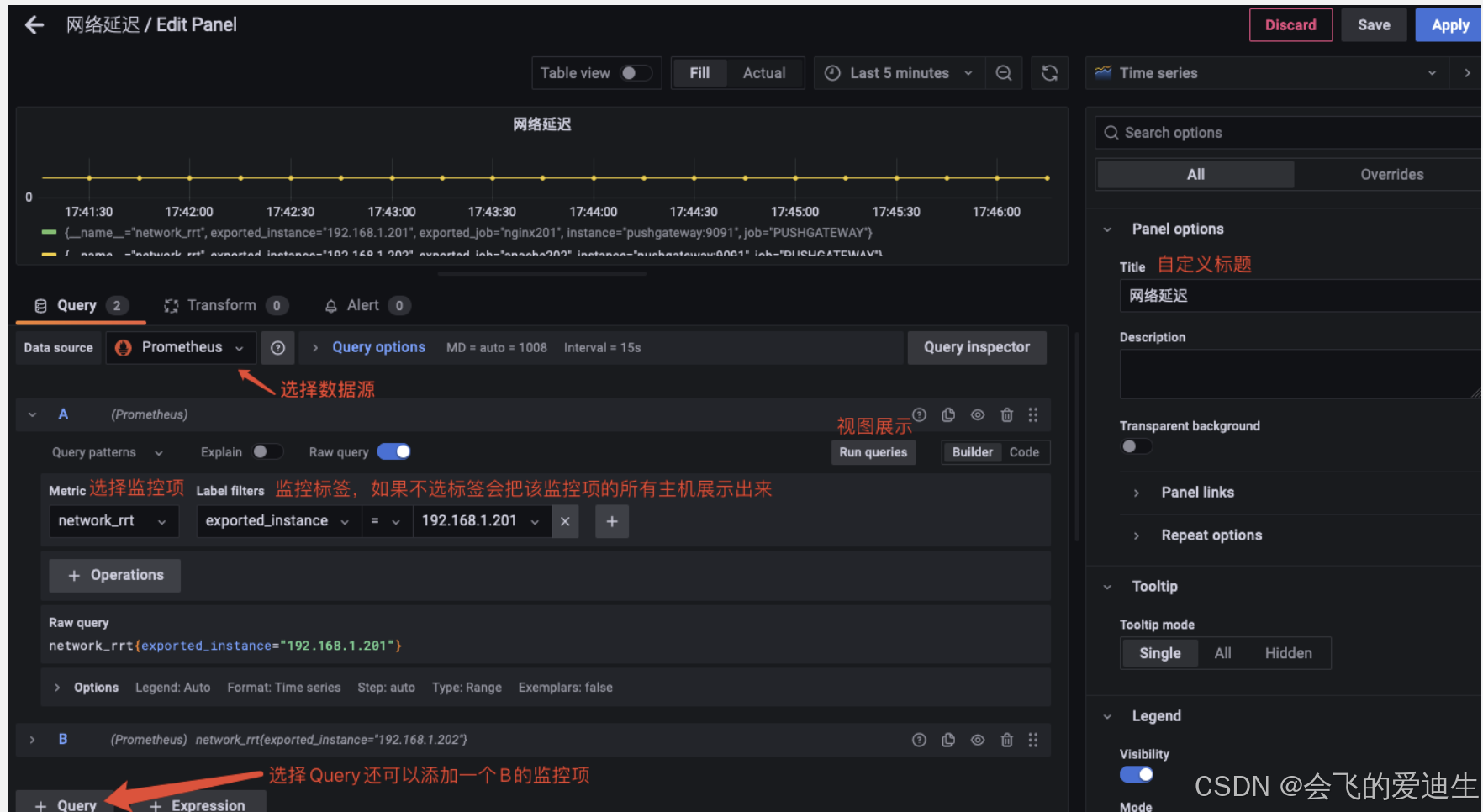Open the Time series visualization picker
This screenshot has width=1483, height=812.
[x=1266, y=73]
